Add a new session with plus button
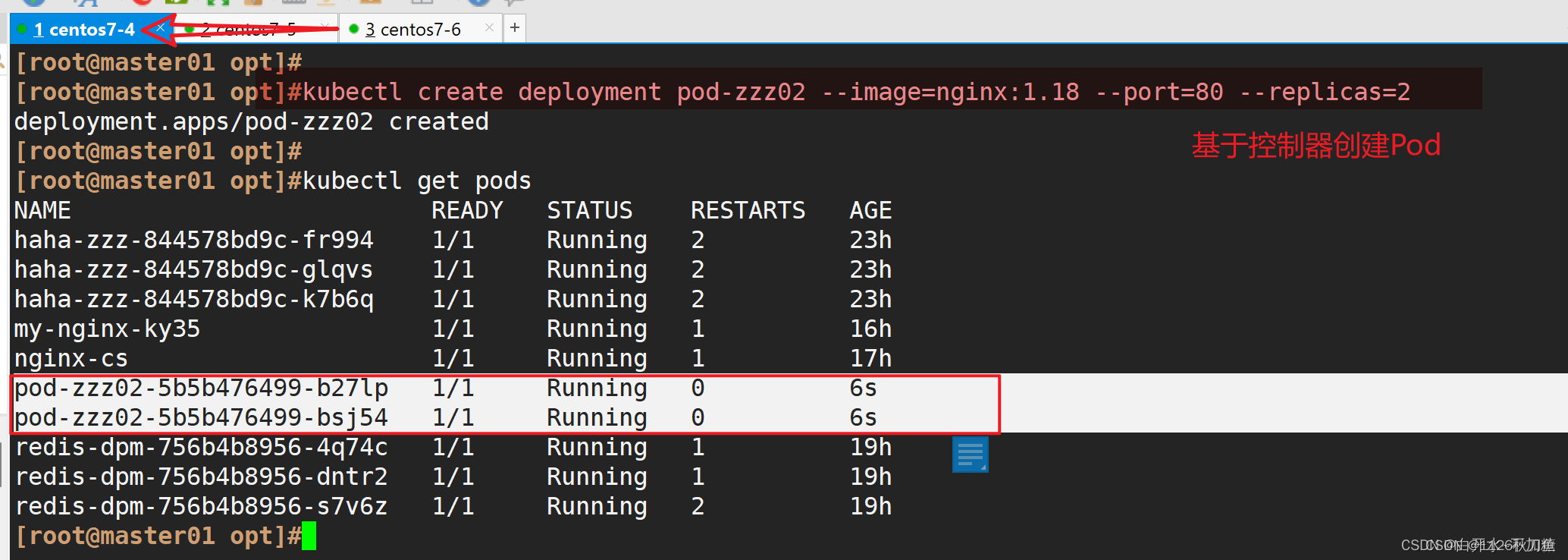The width and height of the screenshot is (1568, 560). [x=515, y=28]
